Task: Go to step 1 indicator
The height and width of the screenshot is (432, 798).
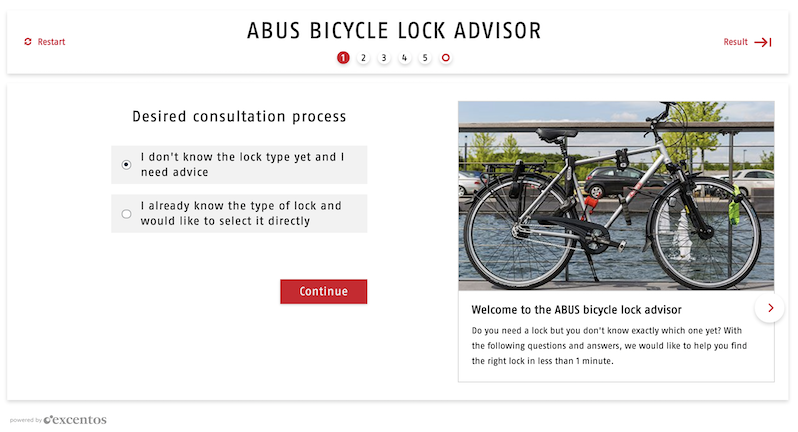Action: click(x=343, y=58)
